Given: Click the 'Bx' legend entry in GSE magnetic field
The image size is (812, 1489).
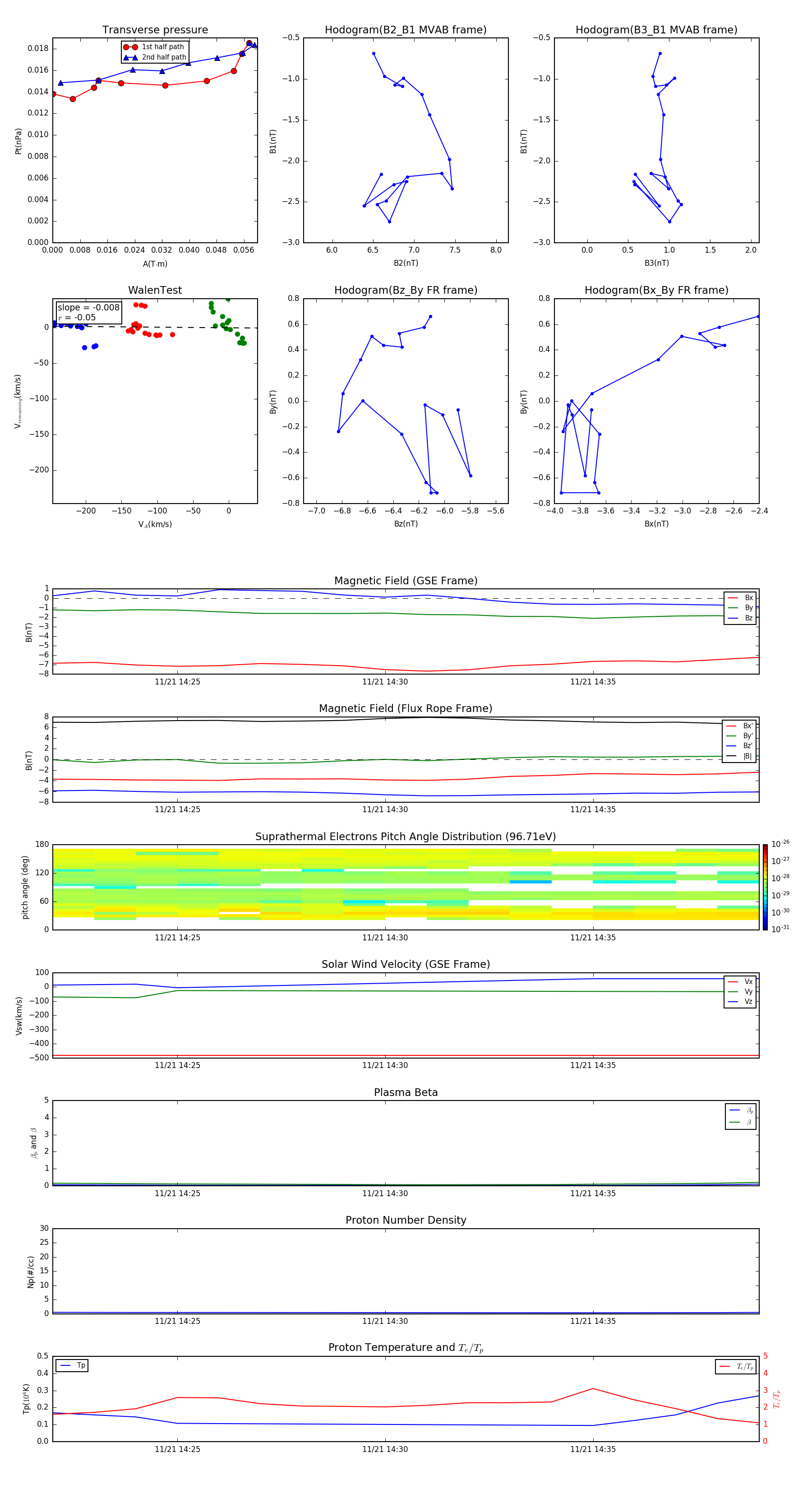Looking at the screenshot, I should 740,598.
